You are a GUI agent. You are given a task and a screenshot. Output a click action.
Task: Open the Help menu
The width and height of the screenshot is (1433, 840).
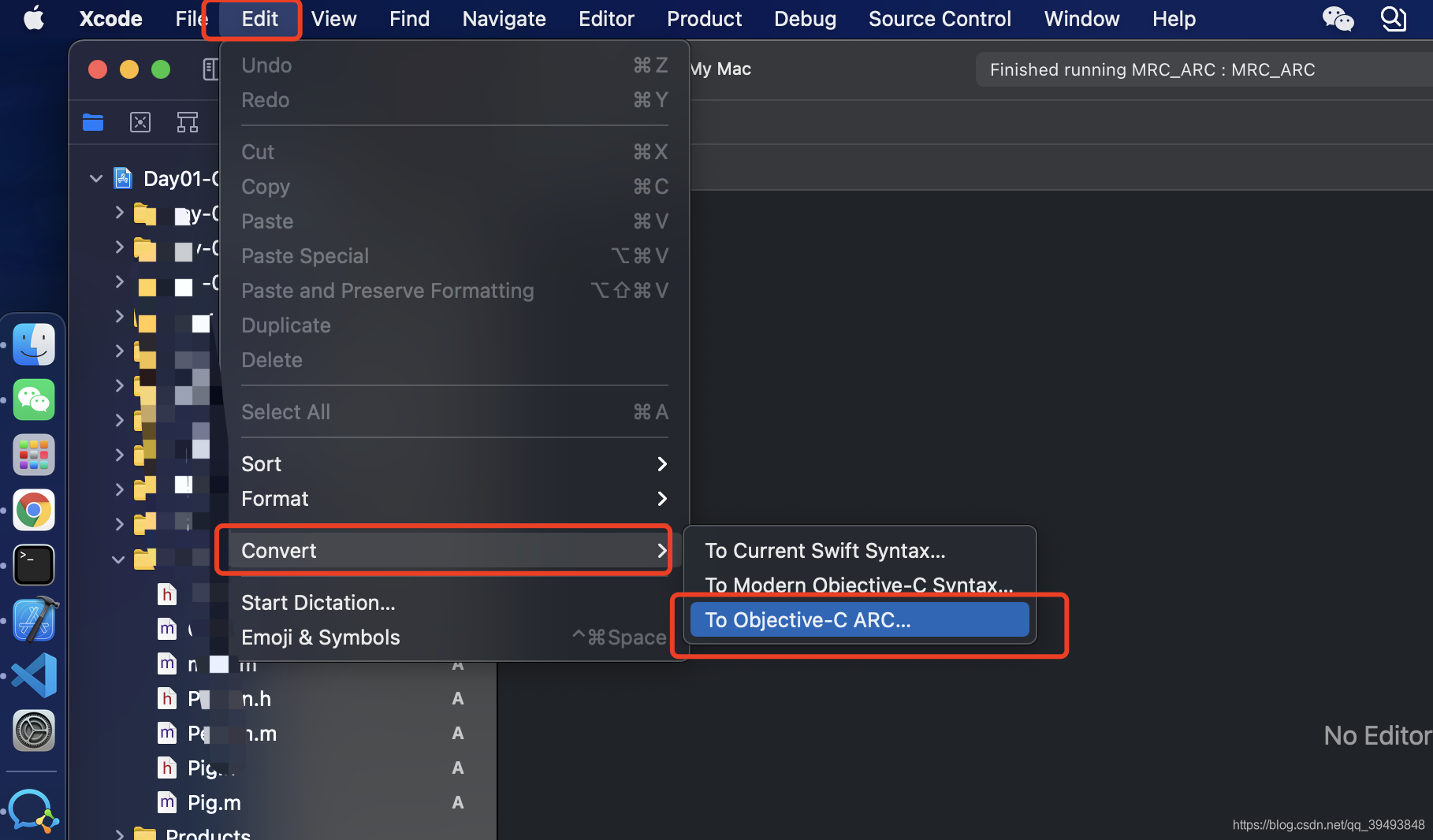tap(1174, 19)
